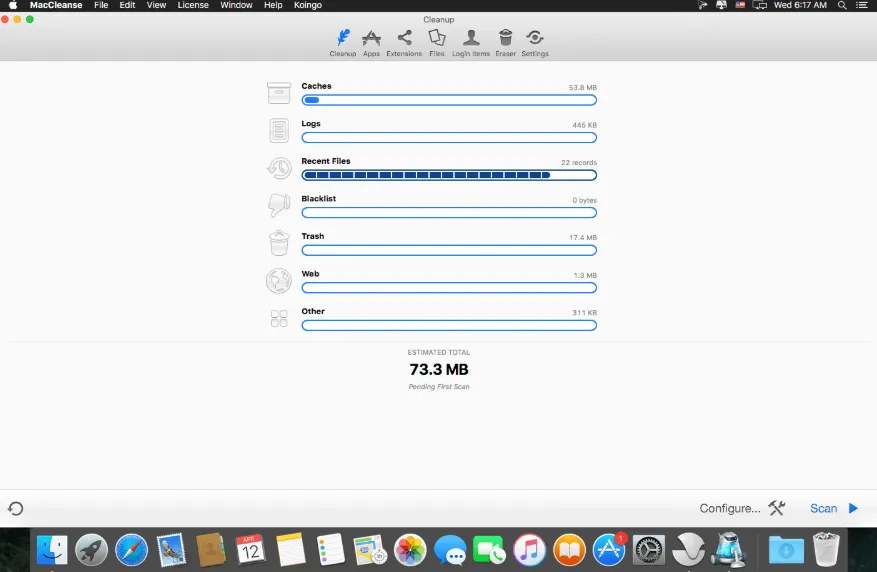Open the Koingo menu
The width and height of the screenshot is (877, 572).
(308, 5)
